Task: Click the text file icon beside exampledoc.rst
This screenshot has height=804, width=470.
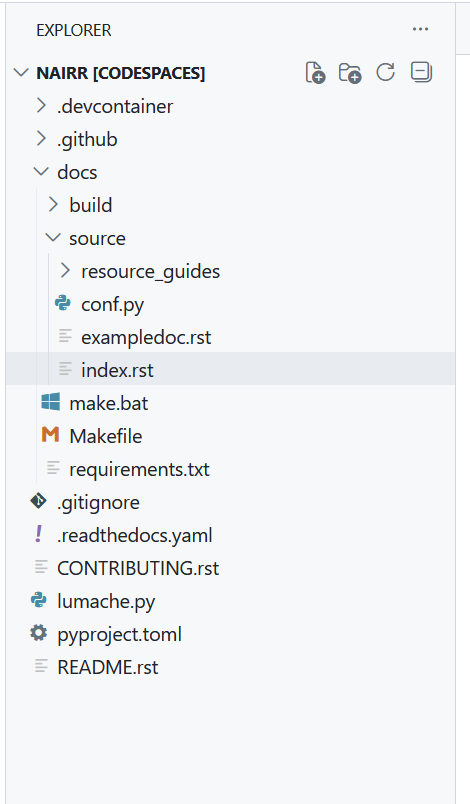Action: pos(65,336)
